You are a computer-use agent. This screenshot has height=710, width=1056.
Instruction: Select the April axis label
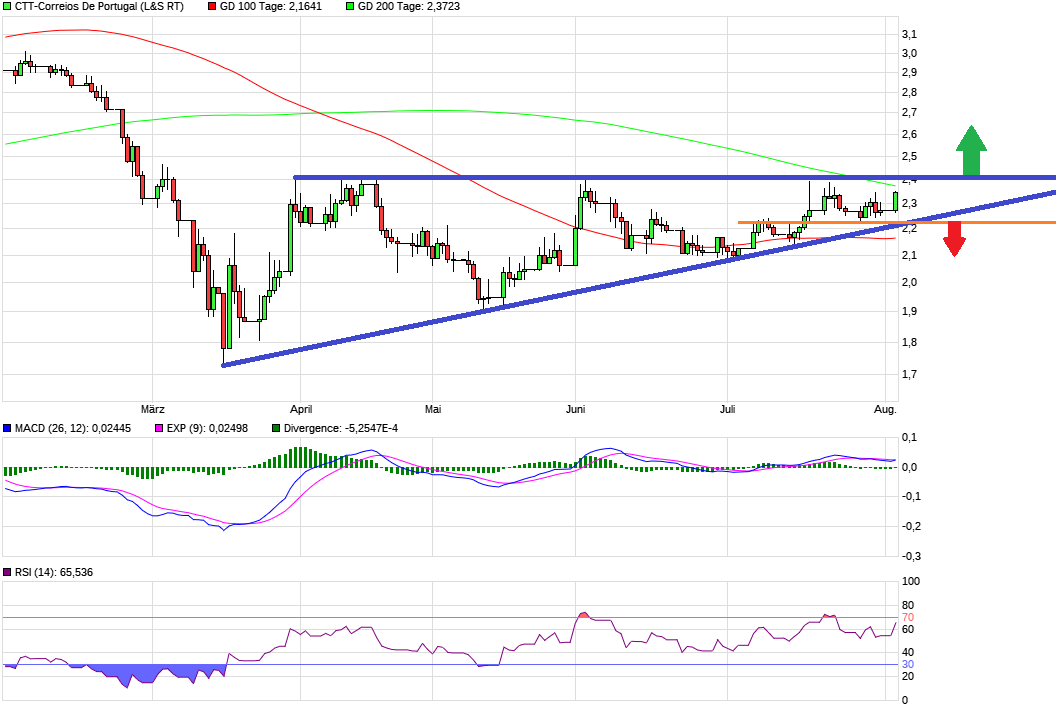pyautogui.click(x=301, y=409)
